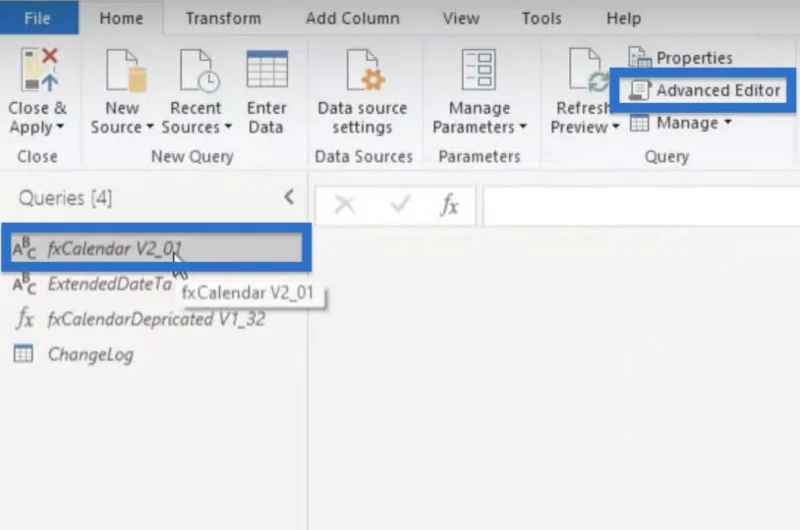Click the Refresh Preview icon
The width and height of the screenshot is (800, 530).
(x=587, y=70)
